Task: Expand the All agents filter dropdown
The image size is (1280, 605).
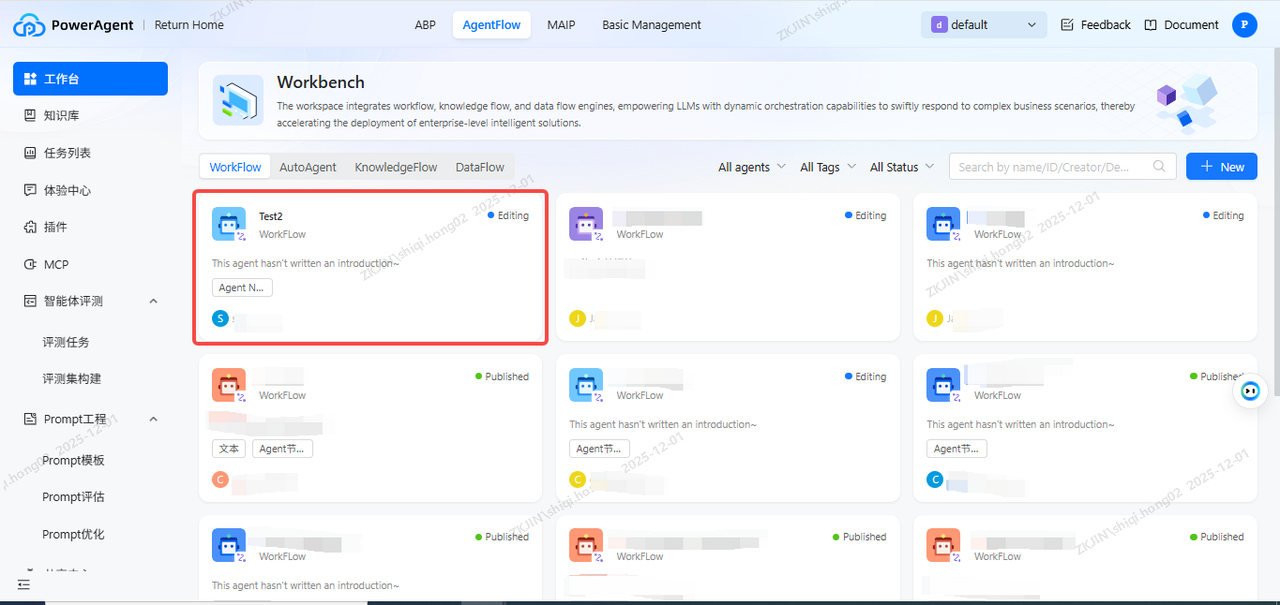Action: tap(751, 167)
